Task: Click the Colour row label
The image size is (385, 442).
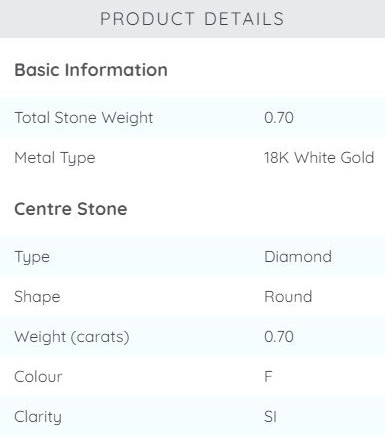Action: click(x=38, y=377)
